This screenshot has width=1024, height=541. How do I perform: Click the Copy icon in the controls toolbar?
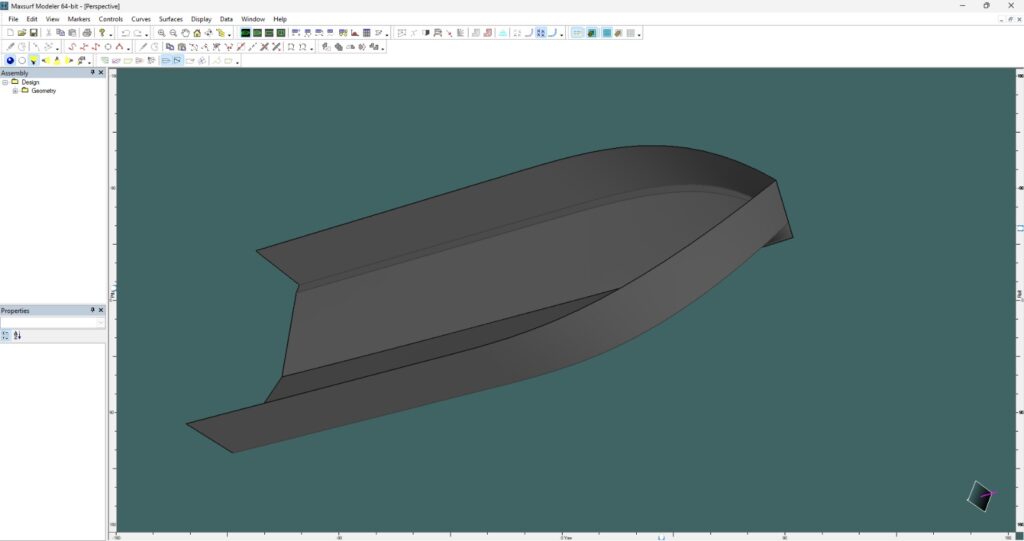pos(170,46)
